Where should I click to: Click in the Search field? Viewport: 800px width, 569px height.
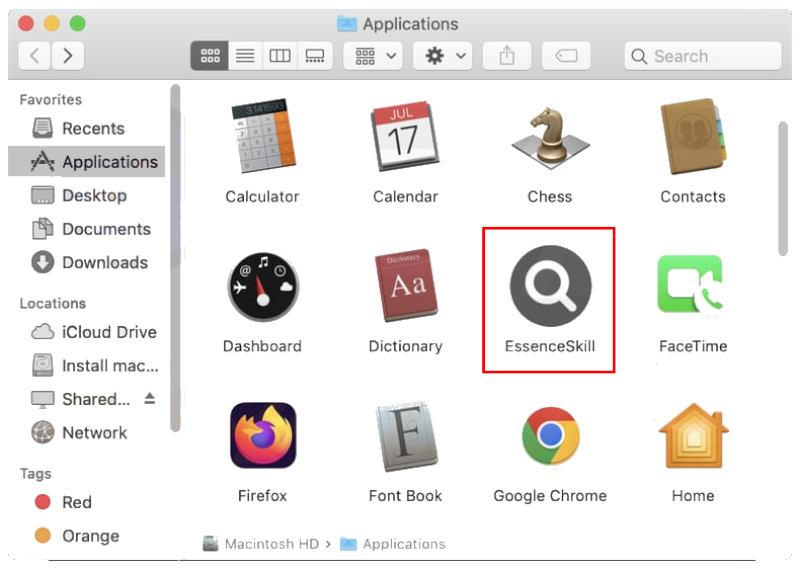point(703,56)
